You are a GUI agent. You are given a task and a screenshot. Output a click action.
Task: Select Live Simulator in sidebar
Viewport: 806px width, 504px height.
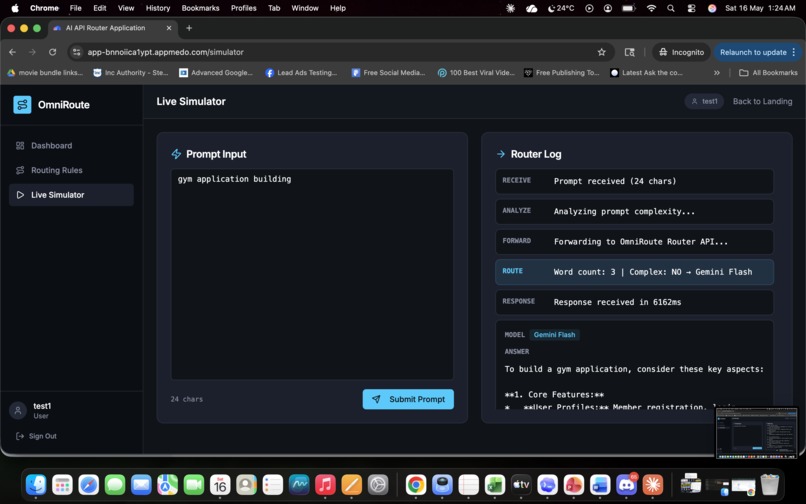point(71,195)
